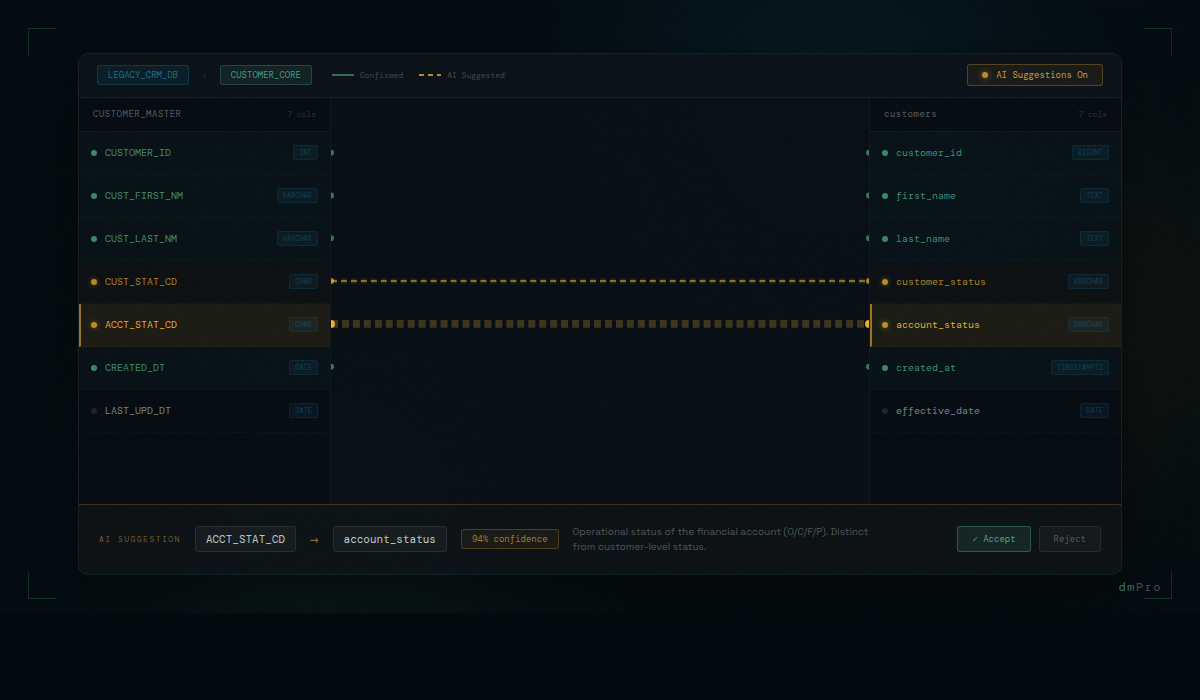Click INT type badge on CUSTOMER_ID
Image resolution: width=1200 pixels, height=700 pixels.
305,153
